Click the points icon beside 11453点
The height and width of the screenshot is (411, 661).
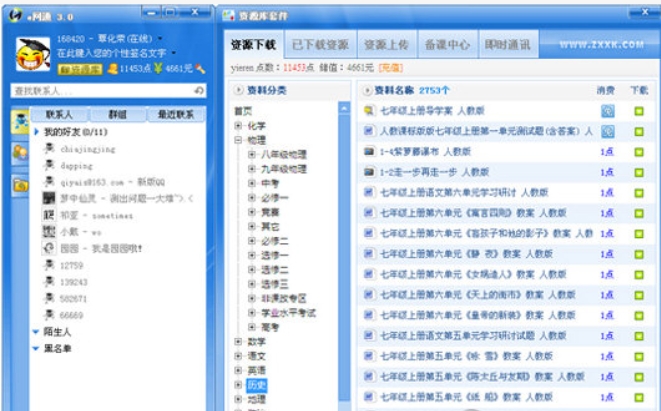113,68
